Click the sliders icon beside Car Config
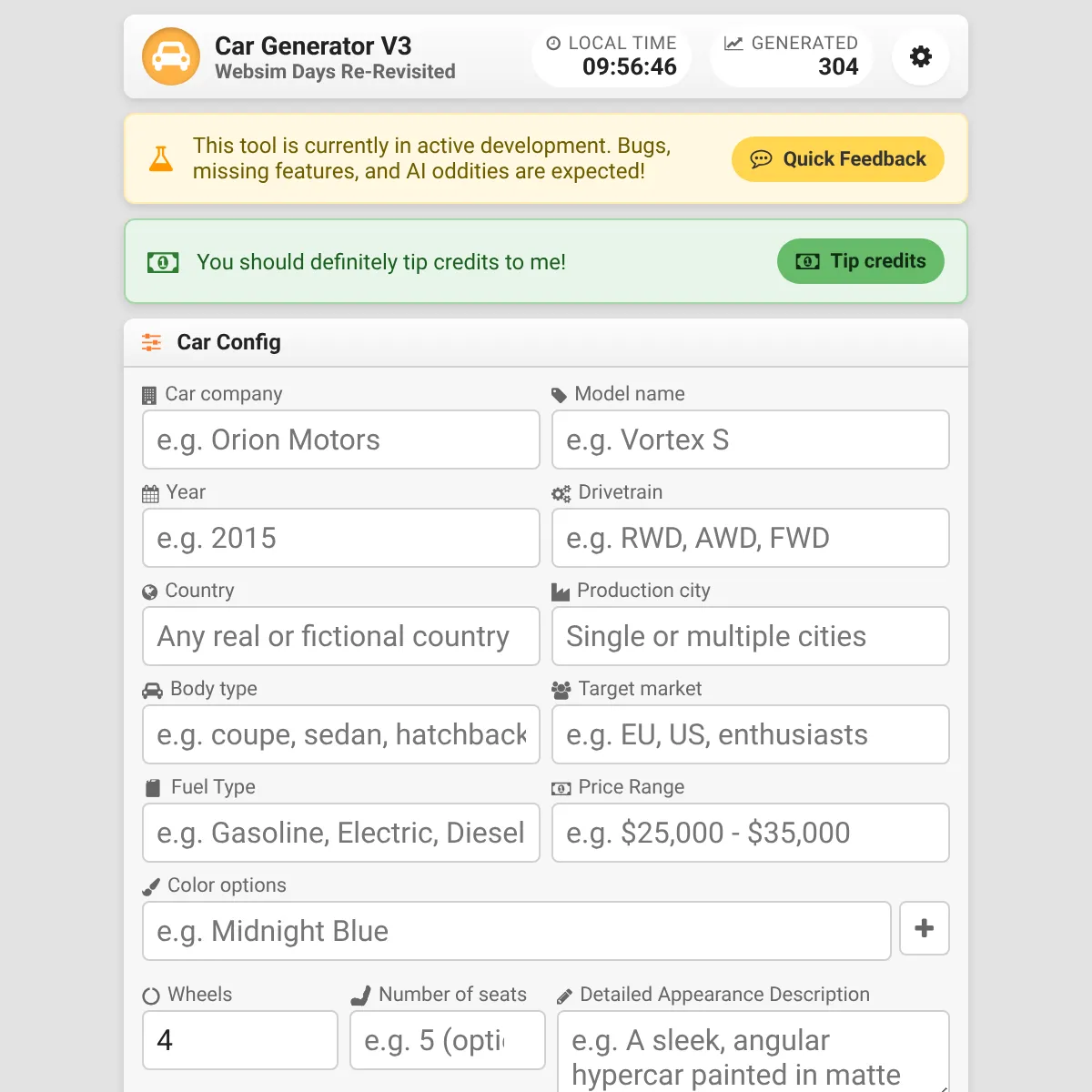This screenshot has width=1092, height=1092. pos(151,342)
